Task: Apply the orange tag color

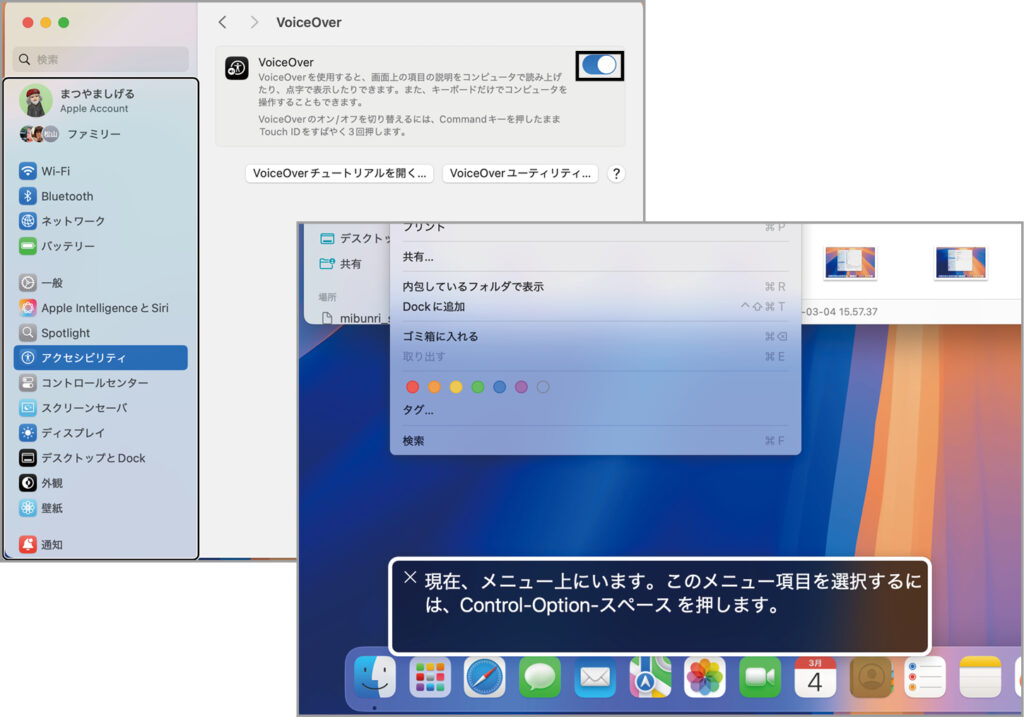Action: [x=434, y=387]
